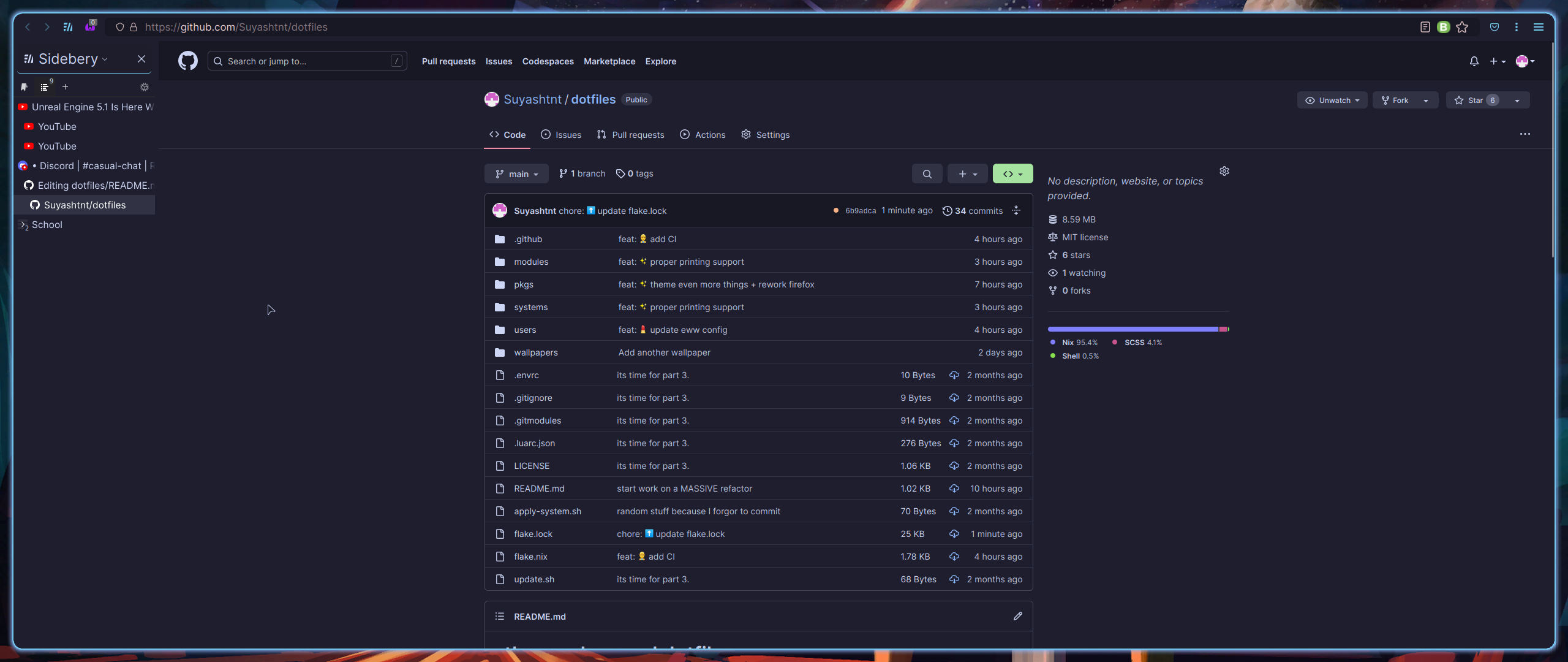
Task: Click the commit status dot near 6b9adca
Action: tap(836, 210)
